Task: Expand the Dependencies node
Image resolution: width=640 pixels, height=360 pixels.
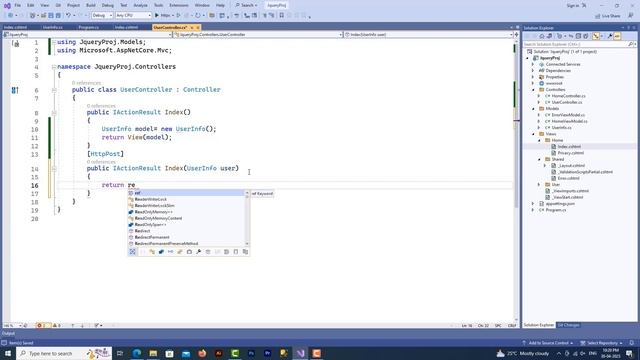Action: tap(533, 71)
